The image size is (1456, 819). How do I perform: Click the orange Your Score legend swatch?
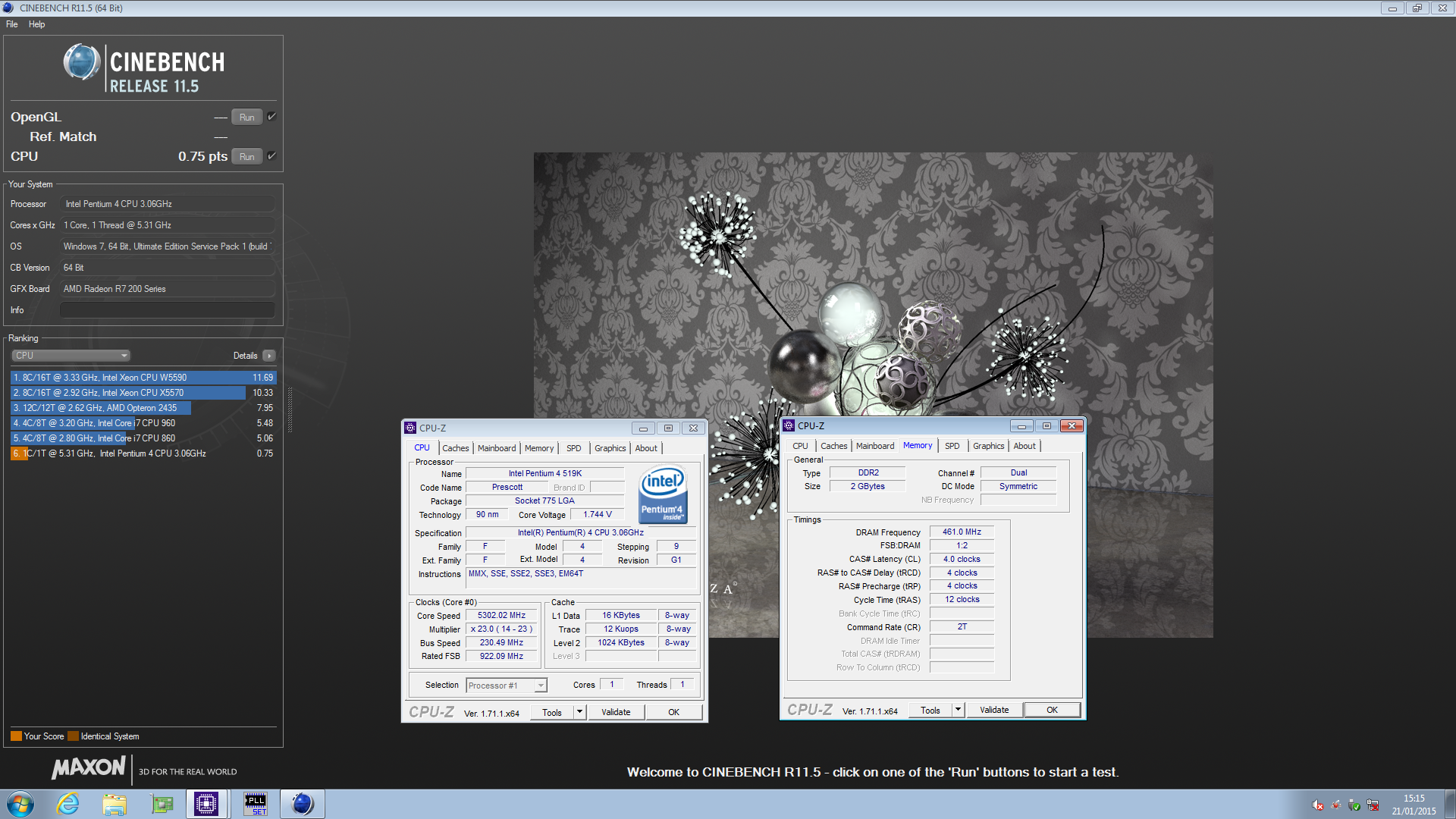[x=16, y=736]
